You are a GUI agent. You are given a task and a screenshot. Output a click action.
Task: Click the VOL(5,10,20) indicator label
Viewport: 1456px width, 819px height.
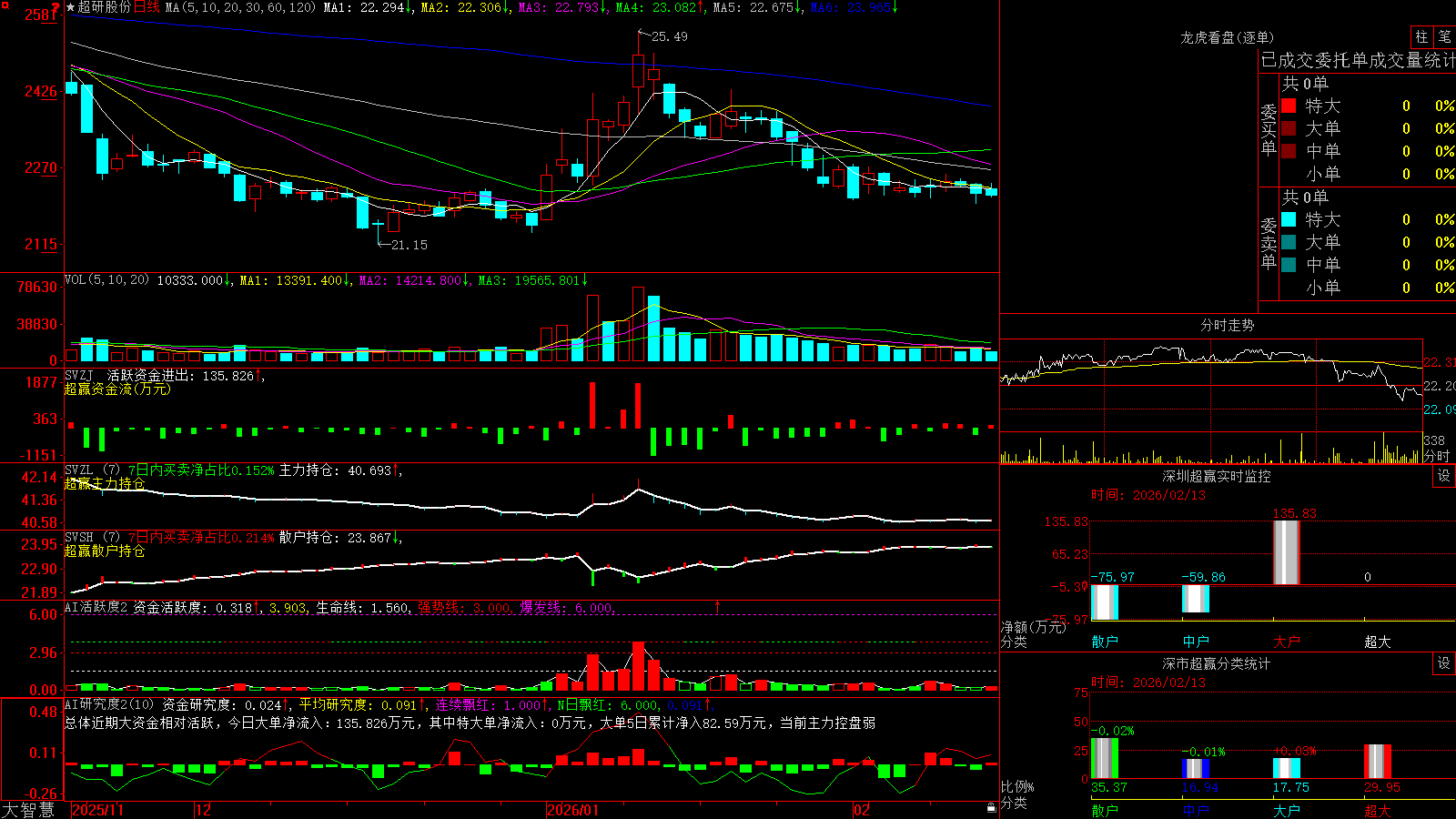coord(106,280)
